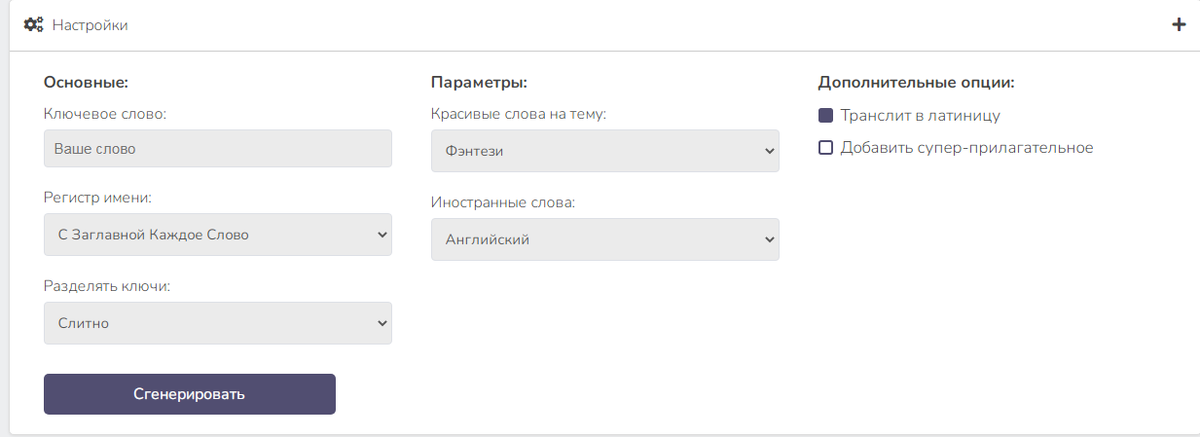Click the Основные section heading
The height and width of the screenshot is (437, 1200).
pyautogui.click(x=87, y=82)
